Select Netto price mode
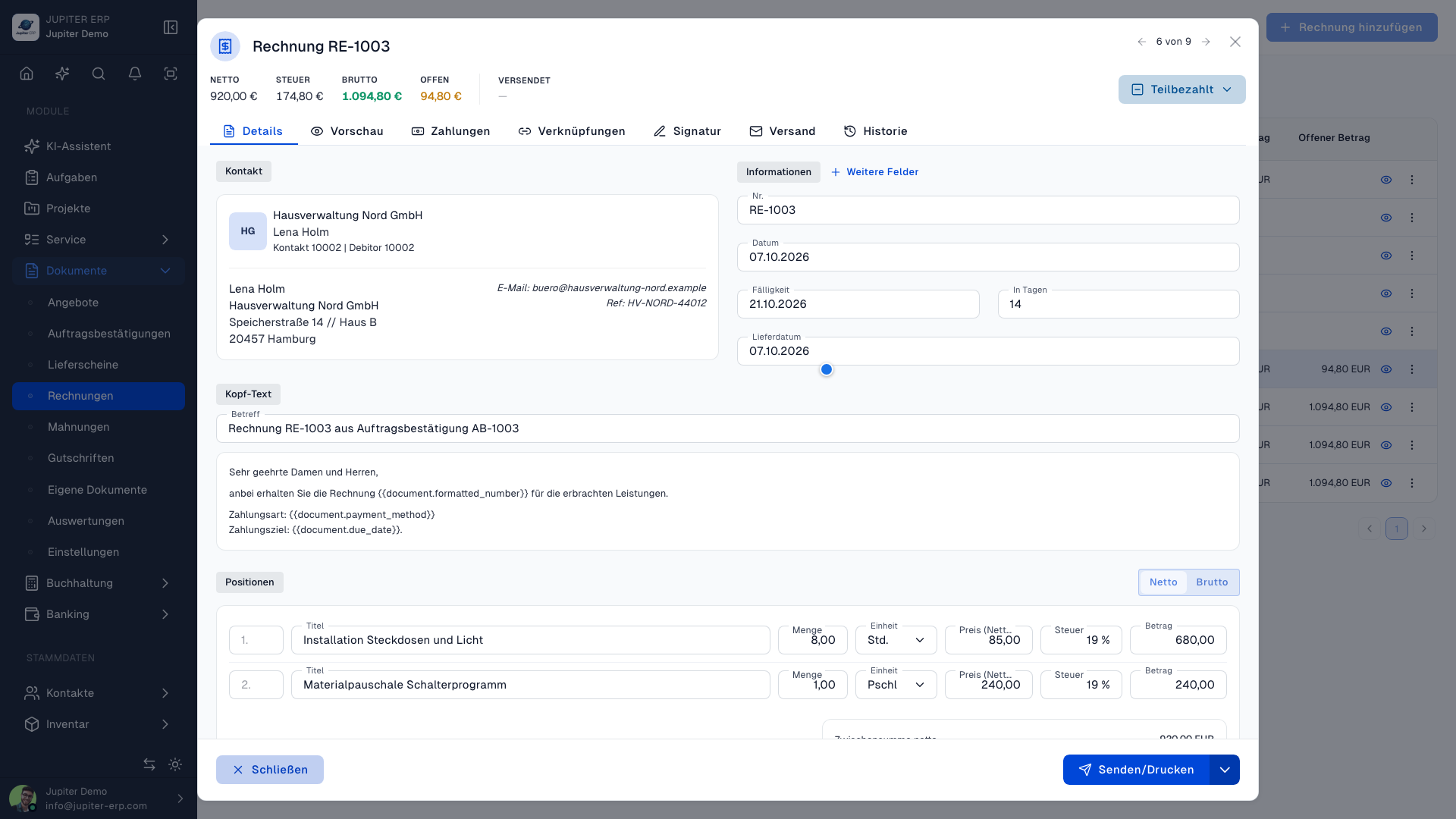This screenshot has width=1456, height=819. click(x=1163, y=582)
